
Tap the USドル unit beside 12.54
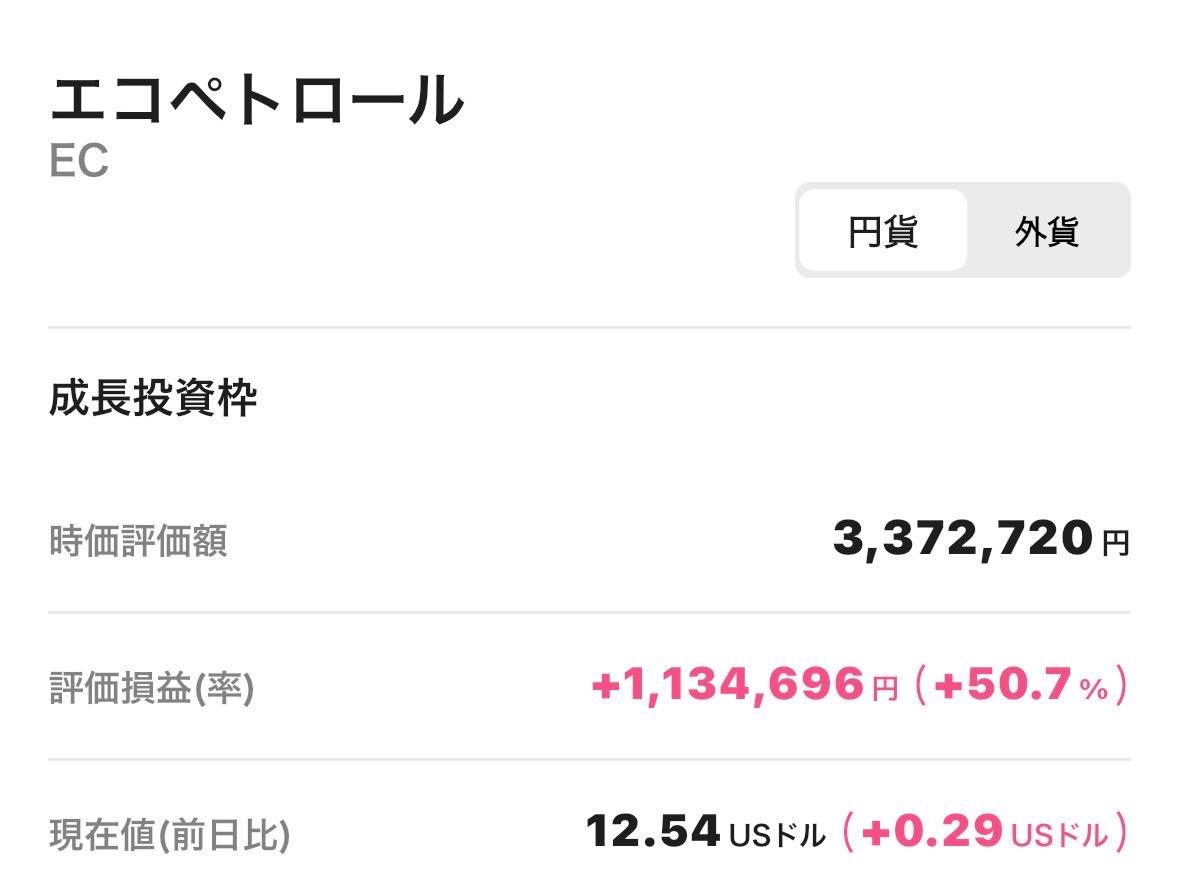click(778, 835)
